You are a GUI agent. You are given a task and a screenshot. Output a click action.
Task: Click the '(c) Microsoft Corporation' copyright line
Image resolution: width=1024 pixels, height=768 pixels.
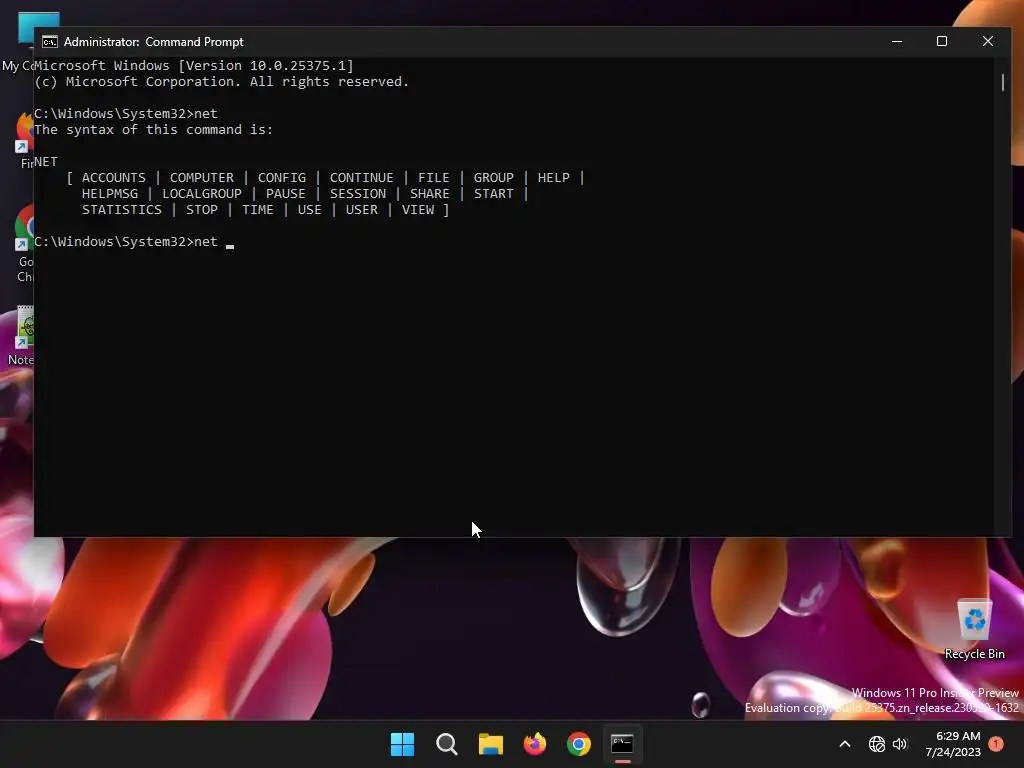pos(221,82)
